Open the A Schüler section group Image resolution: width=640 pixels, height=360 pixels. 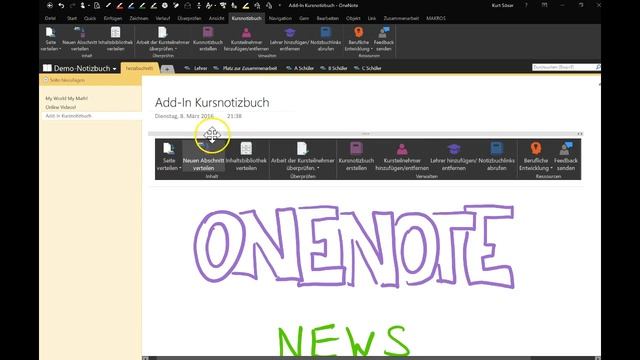(x=300, y=68)
